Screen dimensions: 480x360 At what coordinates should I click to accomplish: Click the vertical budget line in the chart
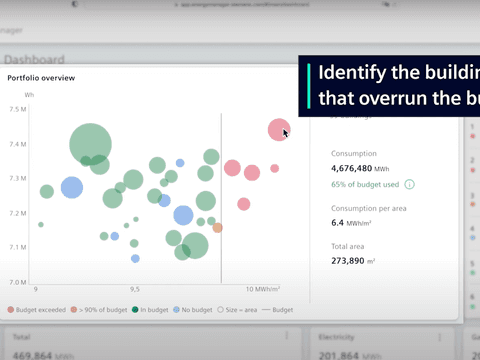point(221,198)
